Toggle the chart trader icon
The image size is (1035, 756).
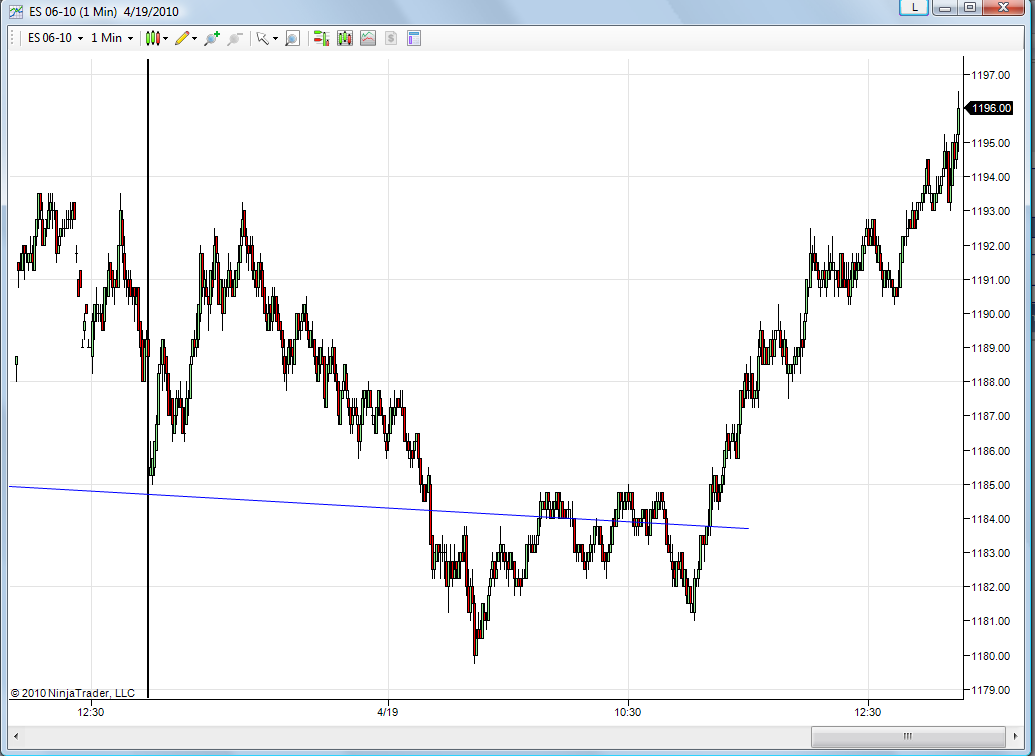[321, 38]
